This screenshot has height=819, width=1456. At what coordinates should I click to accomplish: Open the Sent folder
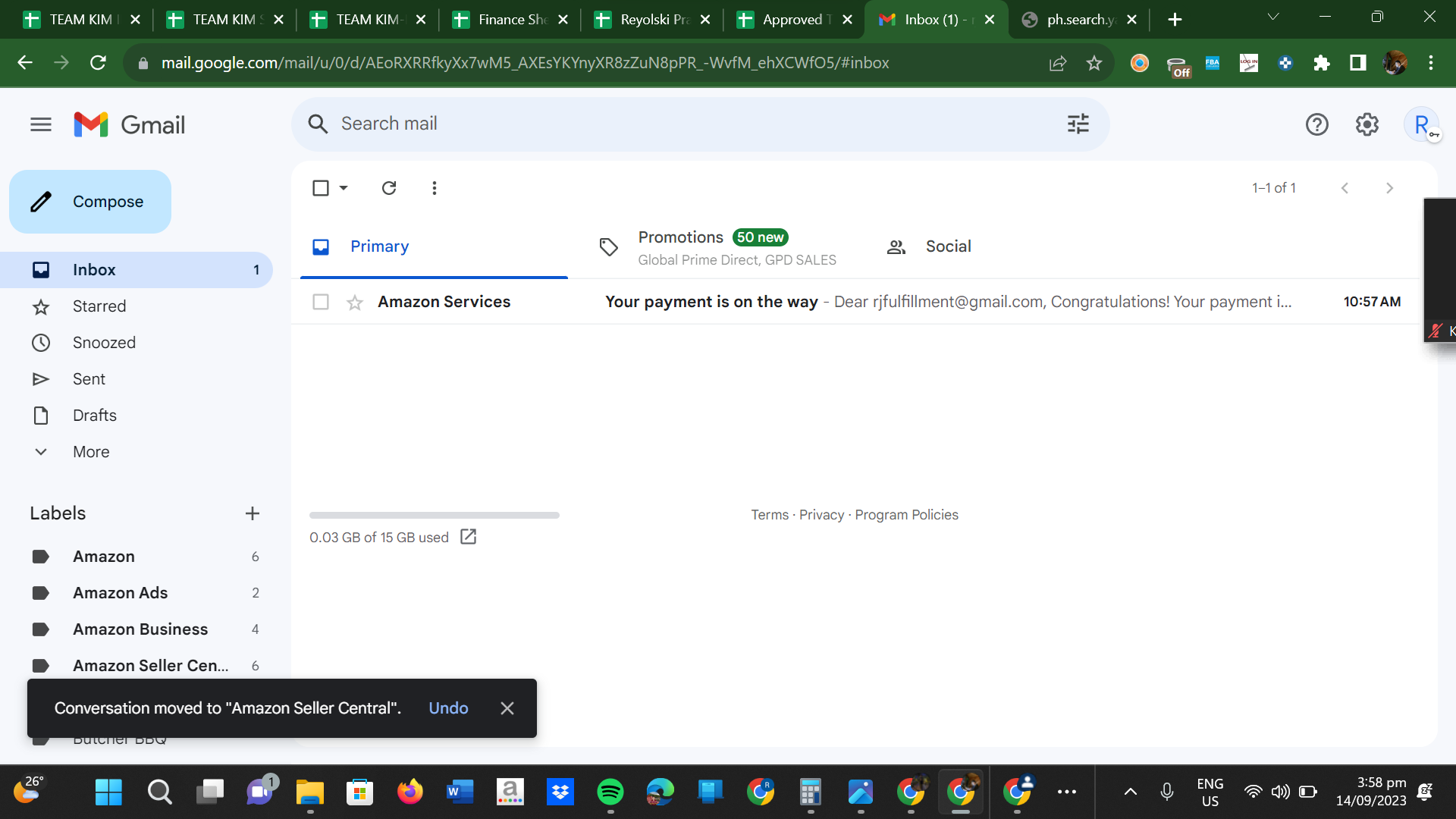136,379
